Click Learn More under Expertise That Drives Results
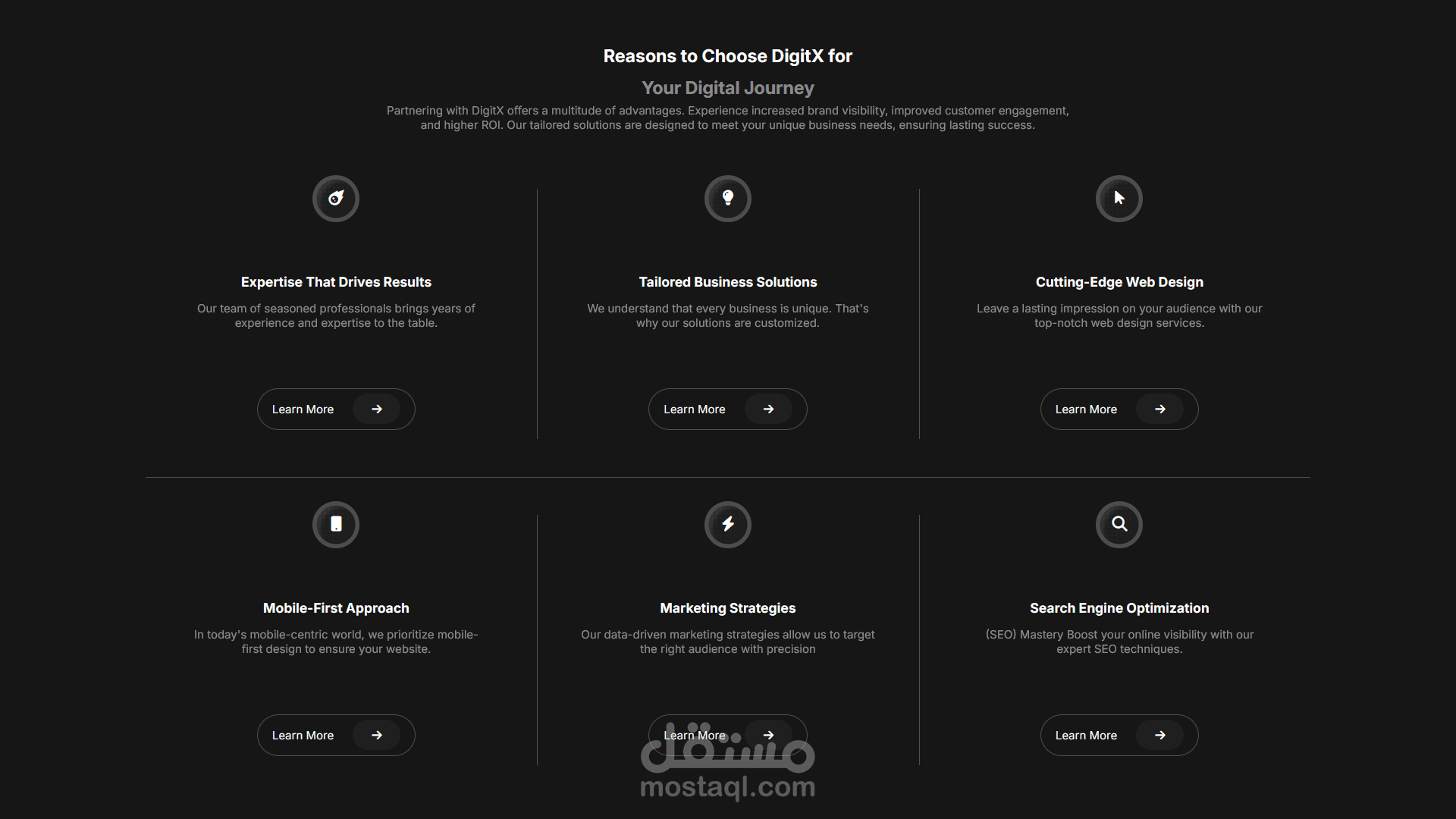This screenshot has height=819, width=1456. click(303, 409)
